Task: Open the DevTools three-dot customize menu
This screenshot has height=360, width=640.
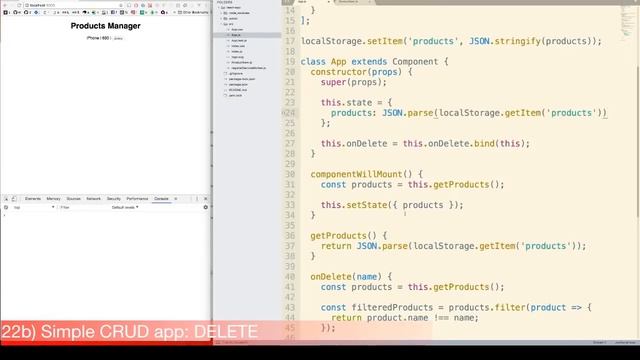Action: pyautogui.click(x=197, y=199)
